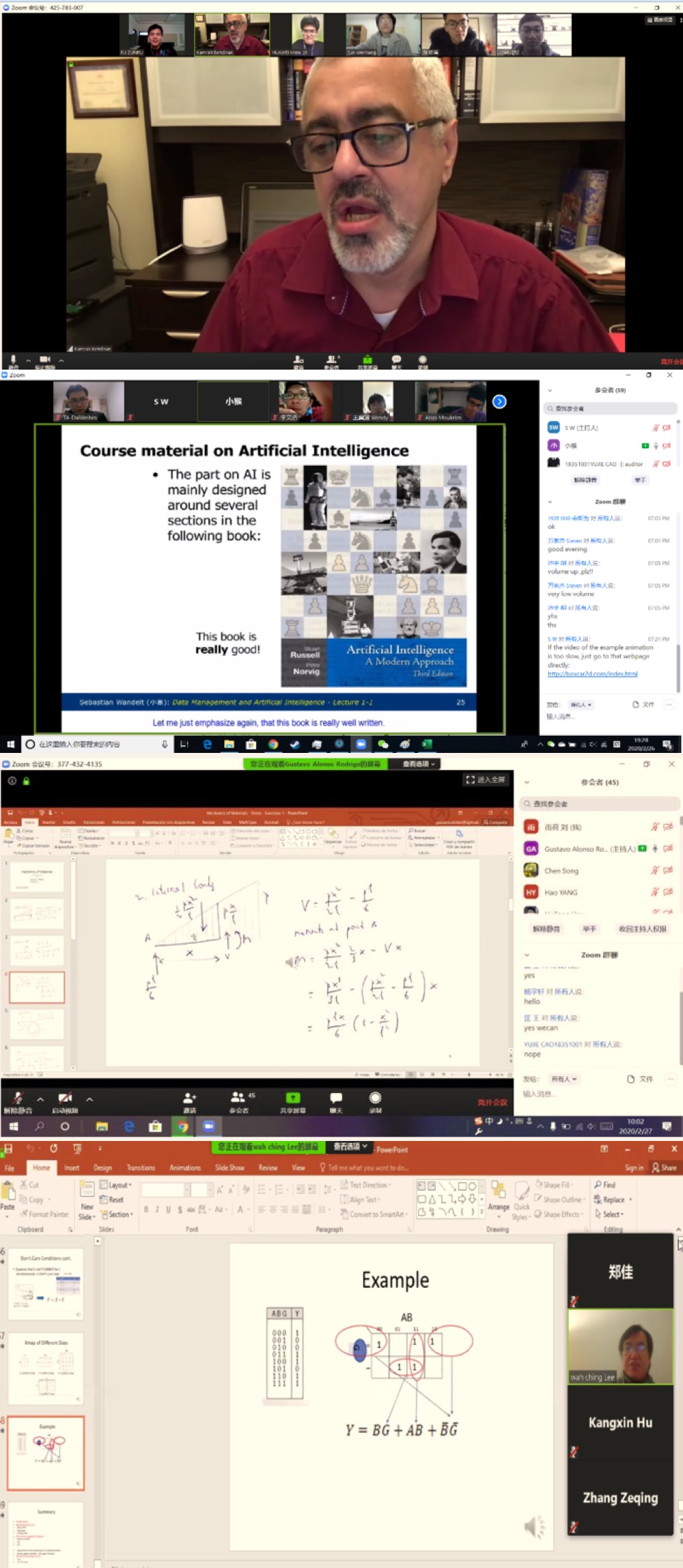Open send-to Everyone dropdown in Participants (59) chat
Screen dimensions: 683x1568
click(581, 704)
